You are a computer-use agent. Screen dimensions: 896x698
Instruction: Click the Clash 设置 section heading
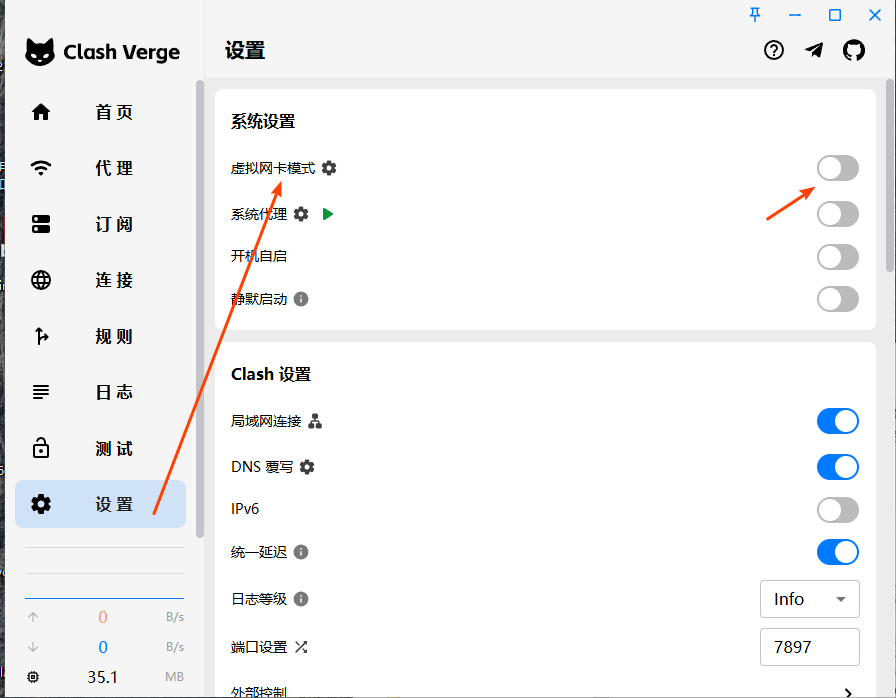tap(271, 374)
